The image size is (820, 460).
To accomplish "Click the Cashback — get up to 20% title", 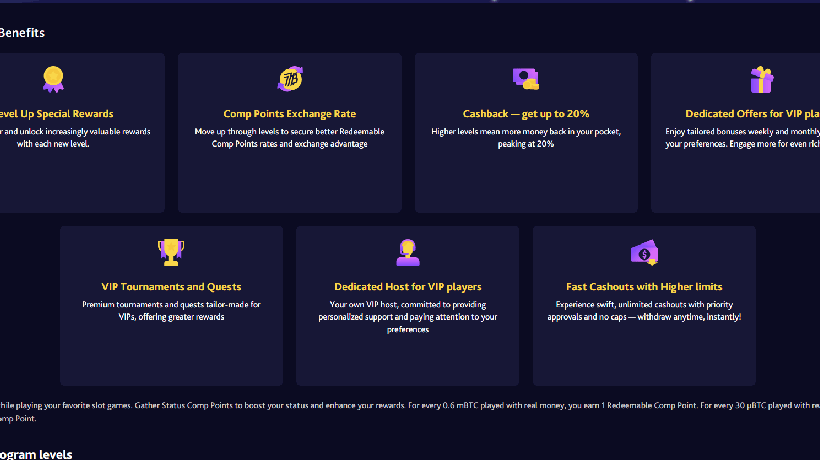I will [x=526, y=114].
